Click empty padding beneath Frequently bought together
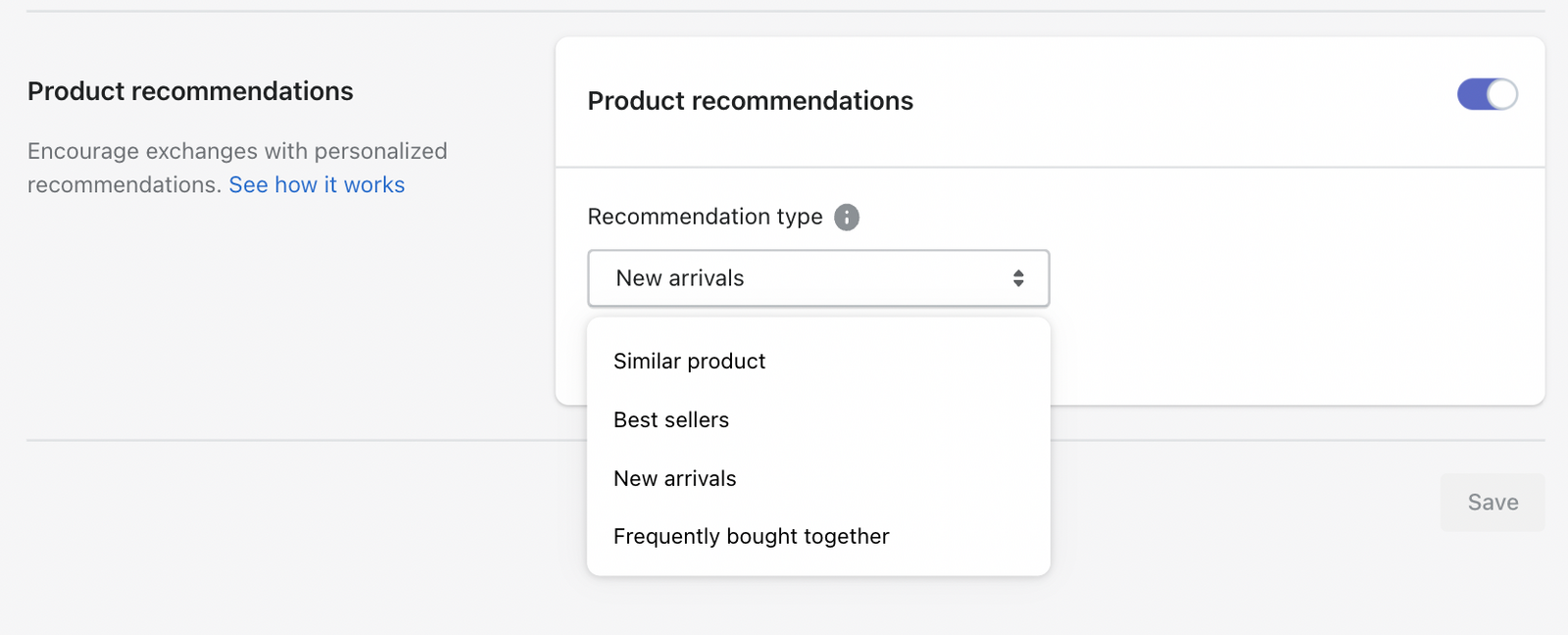The image size is (1568, 635). 817,563
